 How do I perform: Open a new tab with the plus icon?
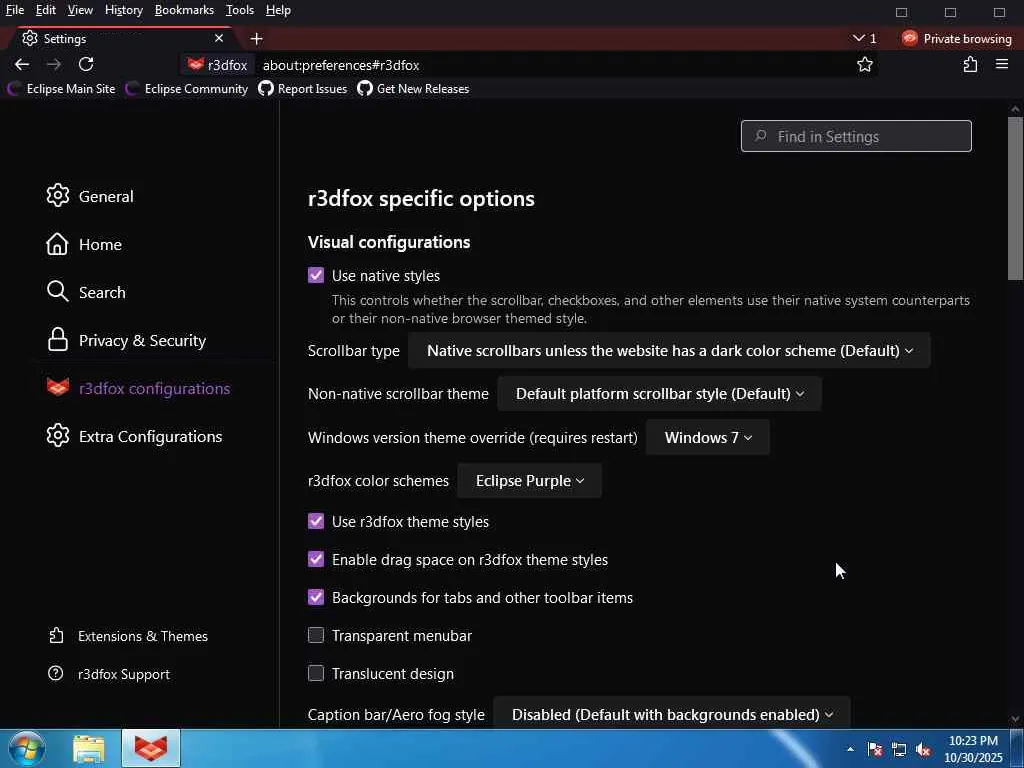tap(257, 39)
